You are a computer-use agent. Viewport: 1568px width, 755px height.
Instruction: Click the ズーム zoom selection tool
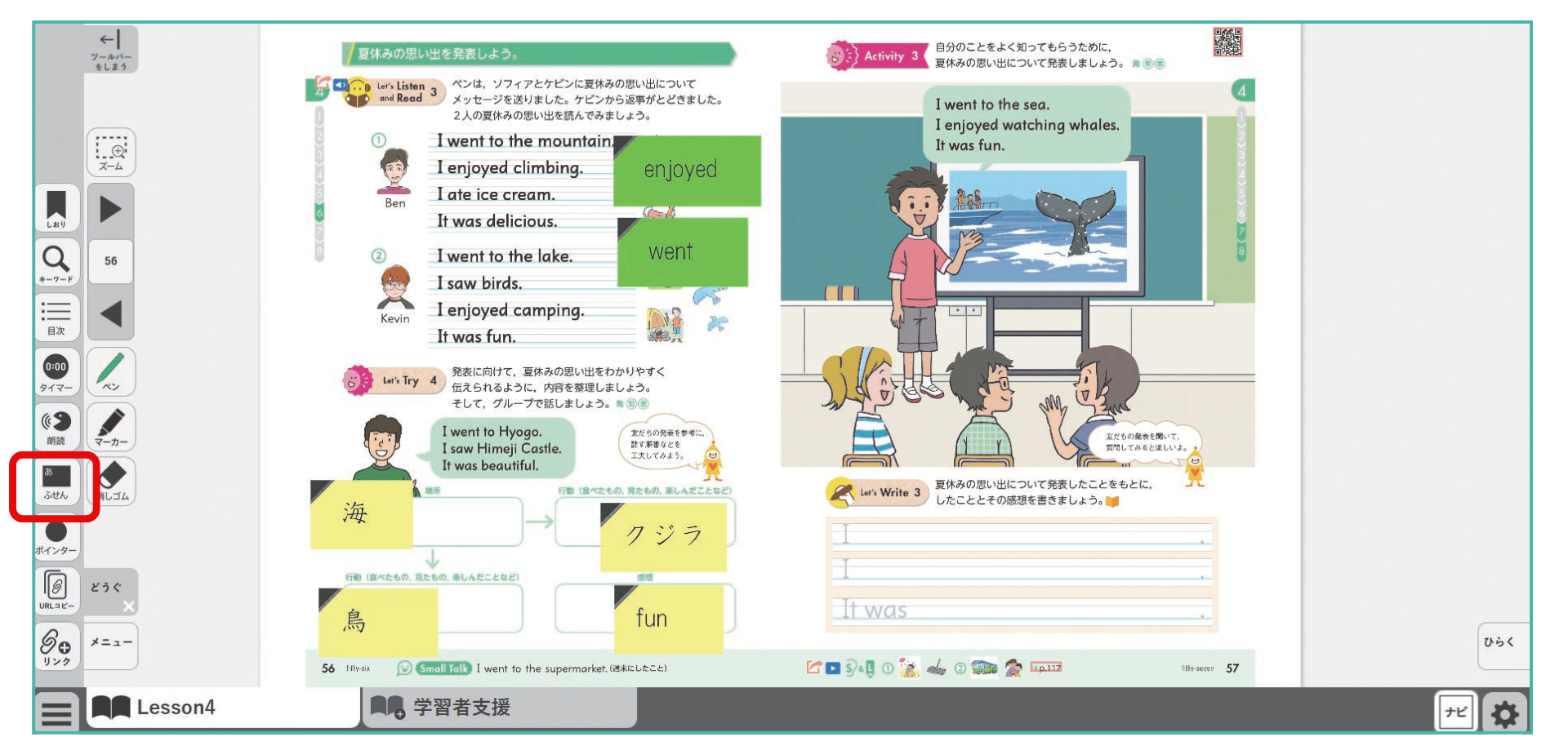(x=111, y=153)
